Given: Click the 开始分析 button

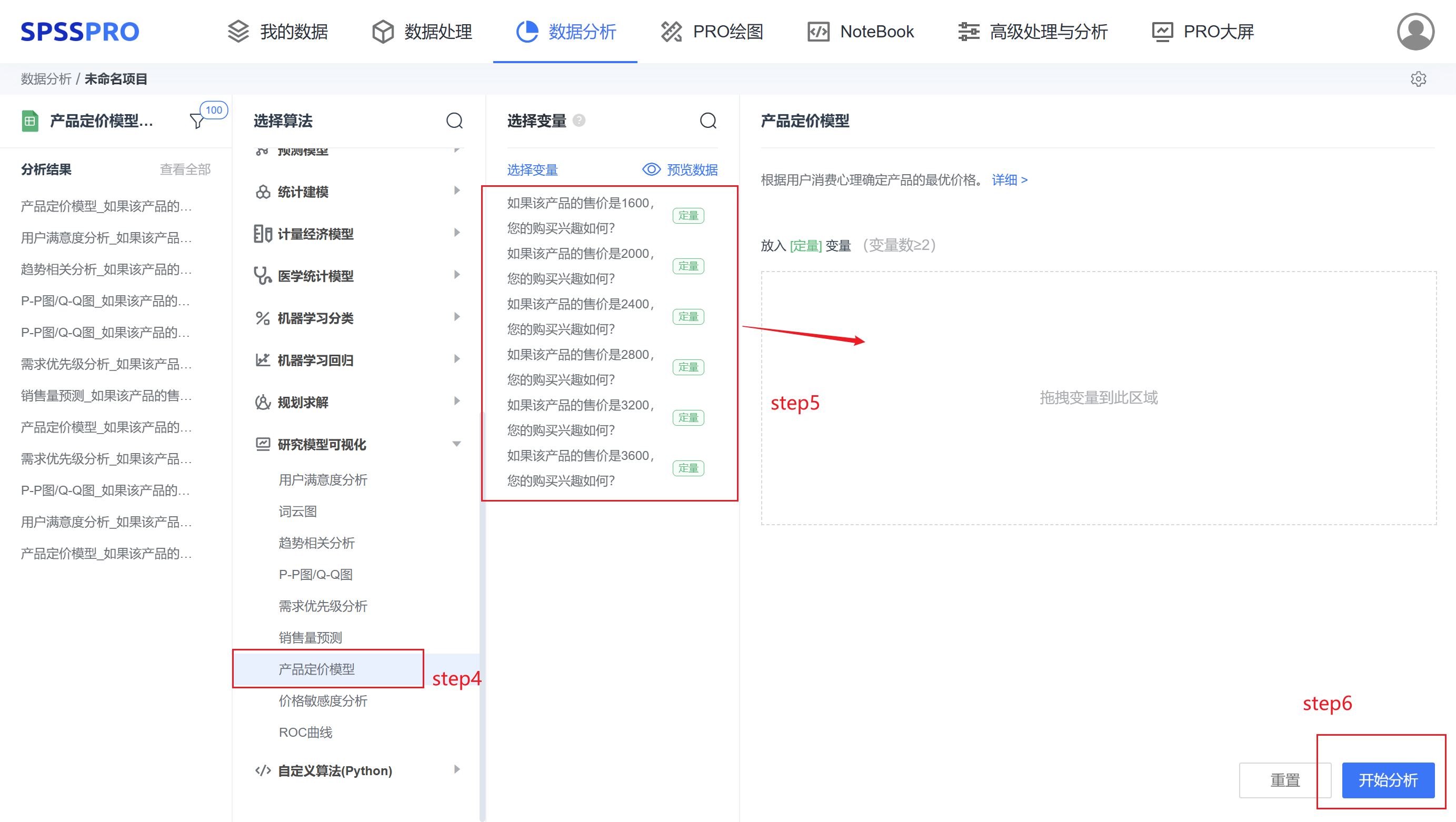Looking at the screenshot, I should coord(1388,780).
